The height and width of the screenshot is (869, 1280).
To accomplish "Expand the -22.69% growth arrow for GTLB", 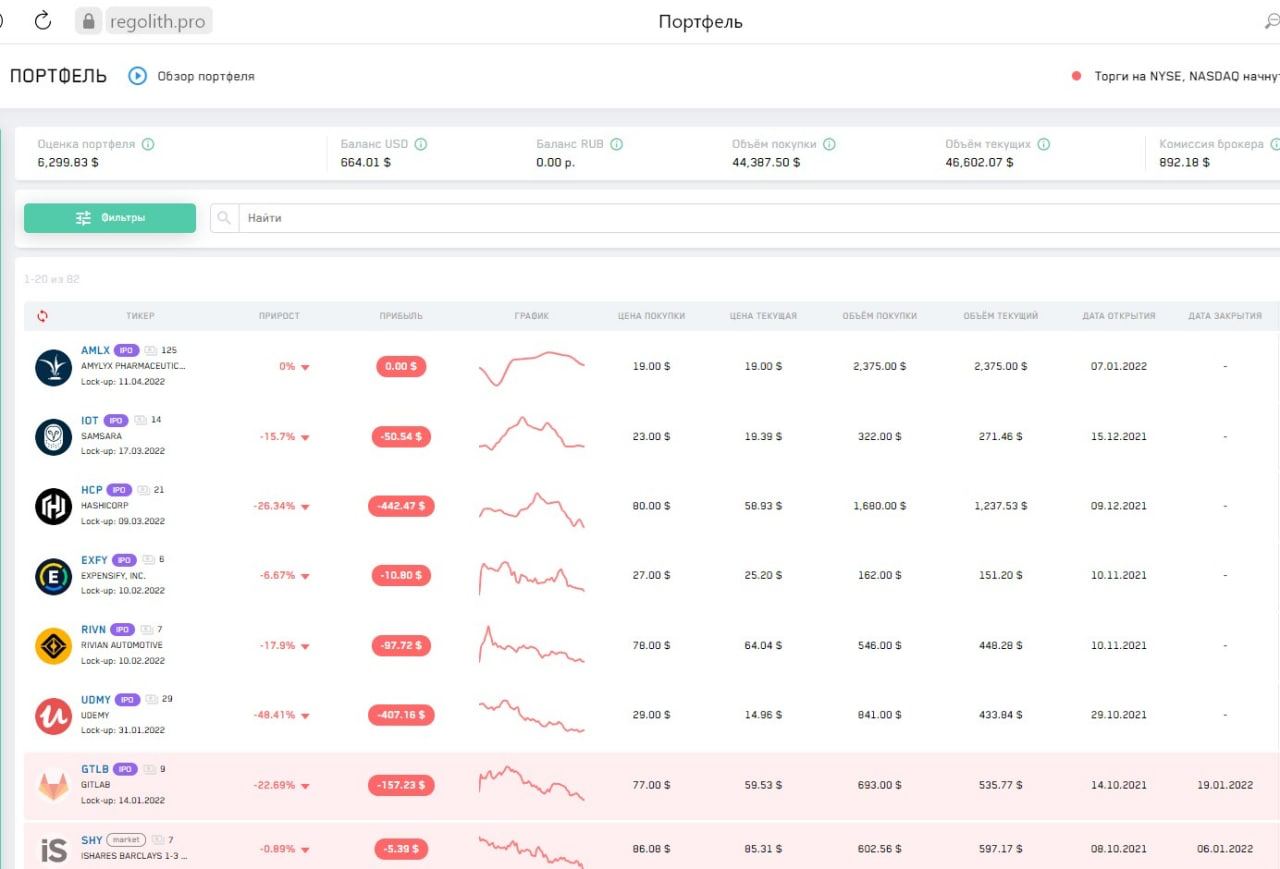I will [x=305, y=786].
